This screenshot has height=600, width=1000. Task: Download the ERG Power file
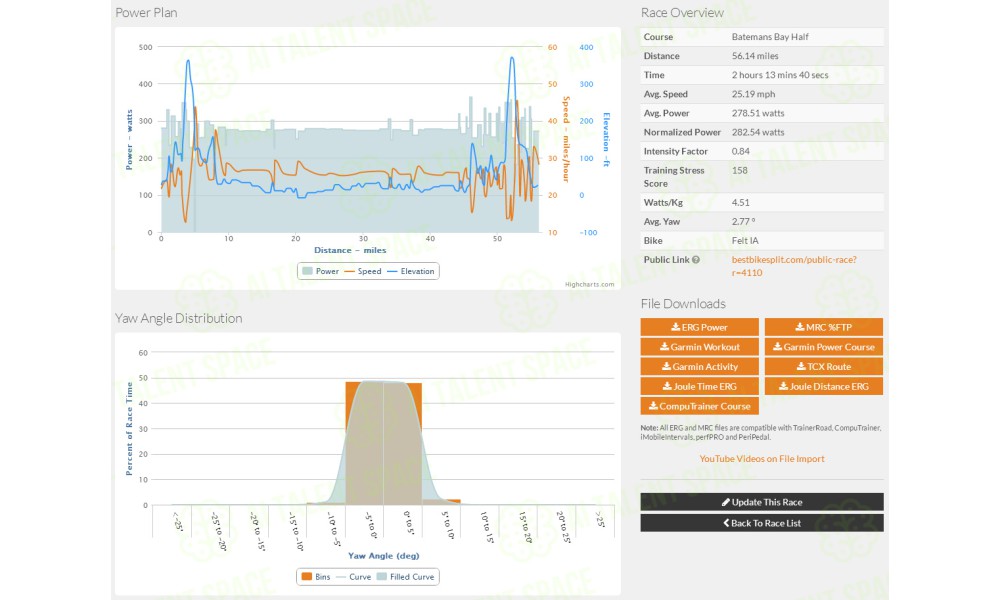point(700,327)
